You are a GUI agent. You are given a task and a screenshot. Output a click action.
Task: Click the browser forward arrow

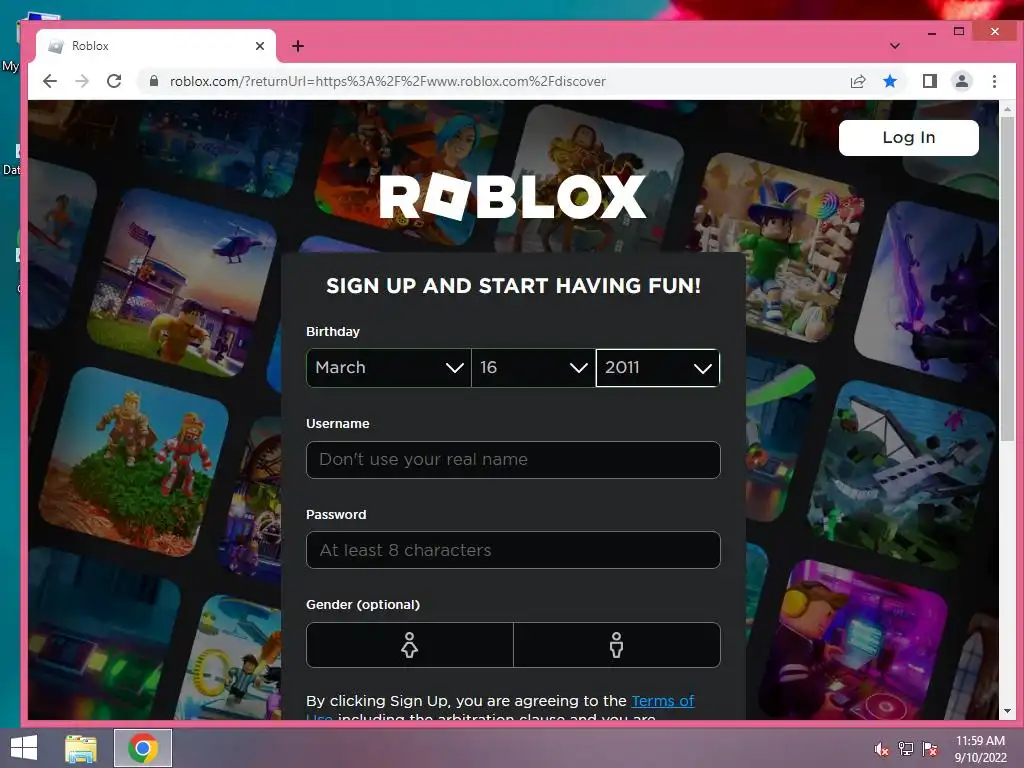coord(82,81)
